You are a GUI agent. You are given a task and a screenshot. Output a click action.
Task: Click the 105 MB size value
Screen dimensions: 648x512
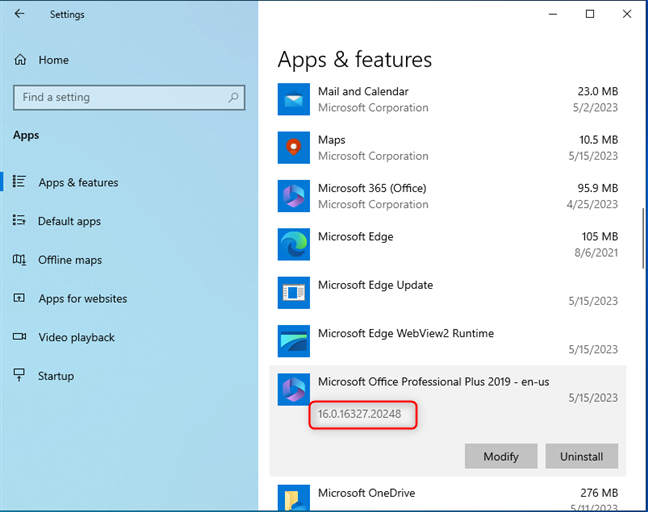click(600, 236)
